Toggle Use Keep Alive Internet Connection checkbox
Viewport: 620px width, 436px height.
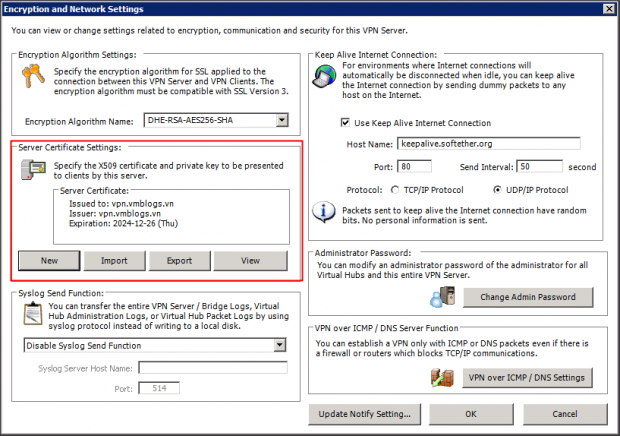pyautogui.click(x=345, y=123)
